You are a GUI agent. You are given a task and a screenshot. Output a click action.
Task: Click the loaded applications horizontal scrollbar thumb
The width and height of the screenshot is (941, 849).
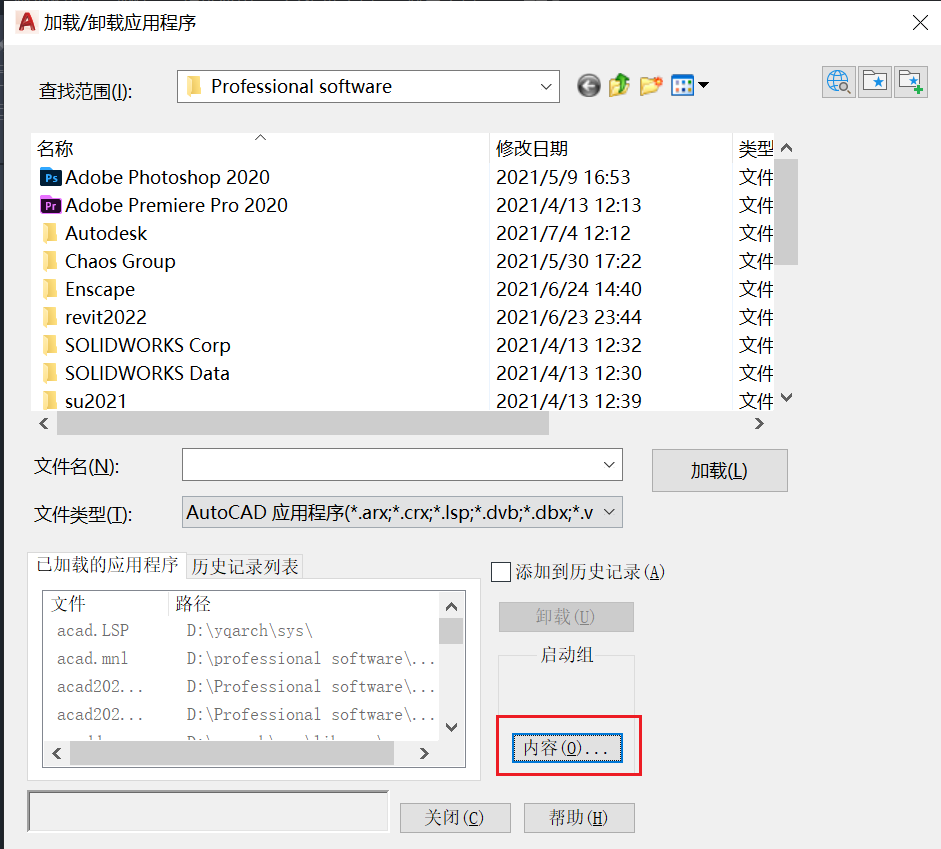point(232,753)
